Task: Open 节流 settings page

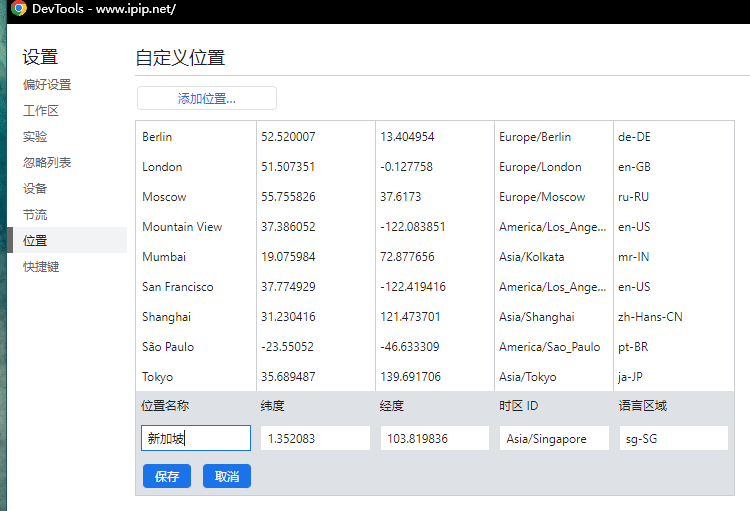Action: [35, 214]
